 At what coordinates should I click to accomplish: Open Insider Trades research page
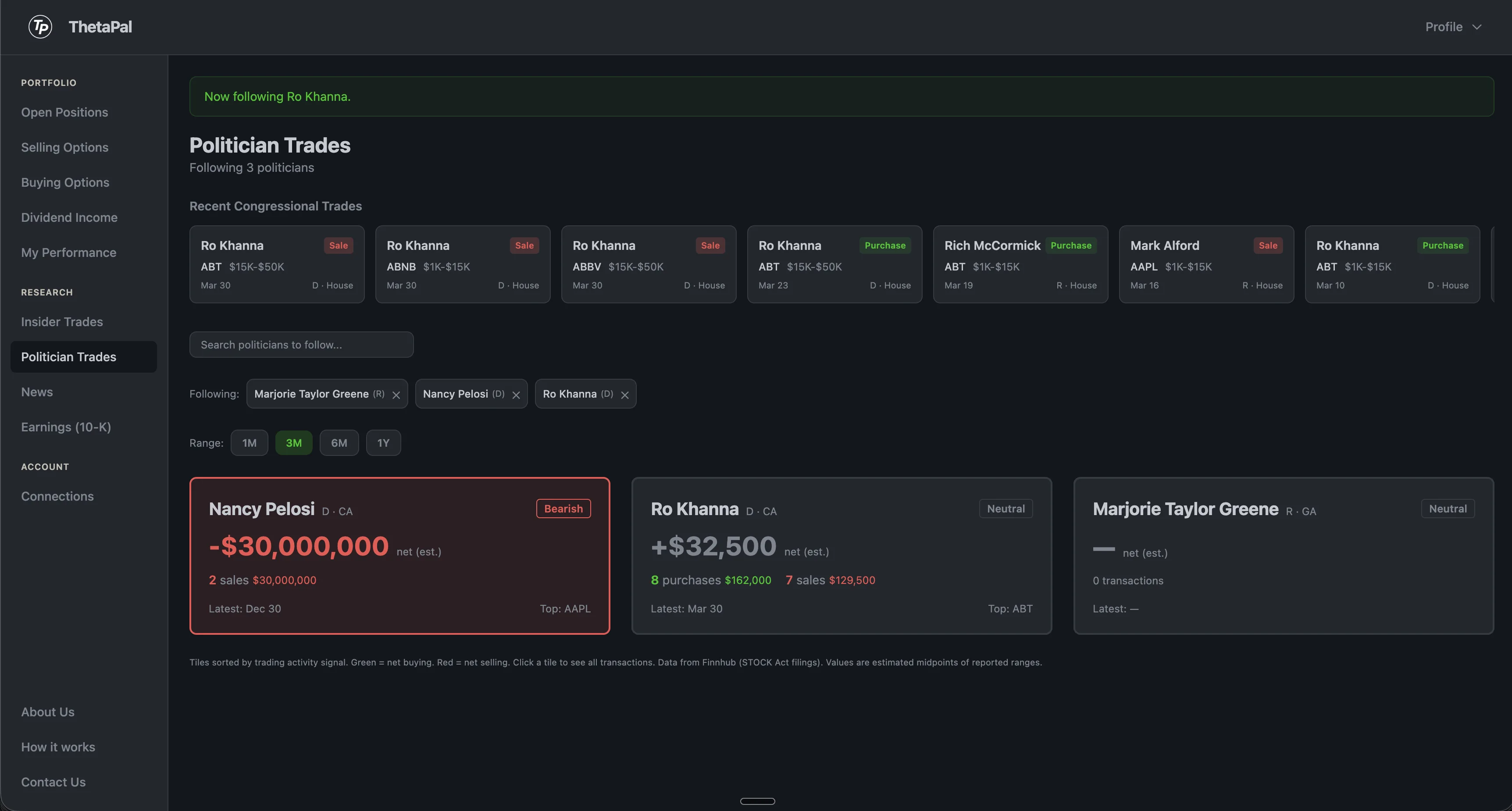click(62, 322)
